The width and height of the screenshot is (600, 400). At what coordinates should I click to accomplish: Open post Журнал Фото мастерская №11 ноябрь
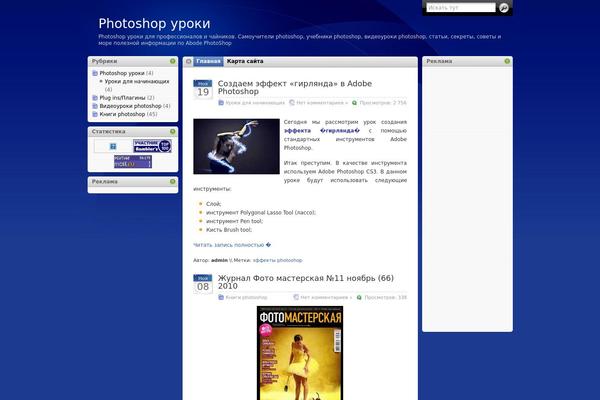pos(306,282)
